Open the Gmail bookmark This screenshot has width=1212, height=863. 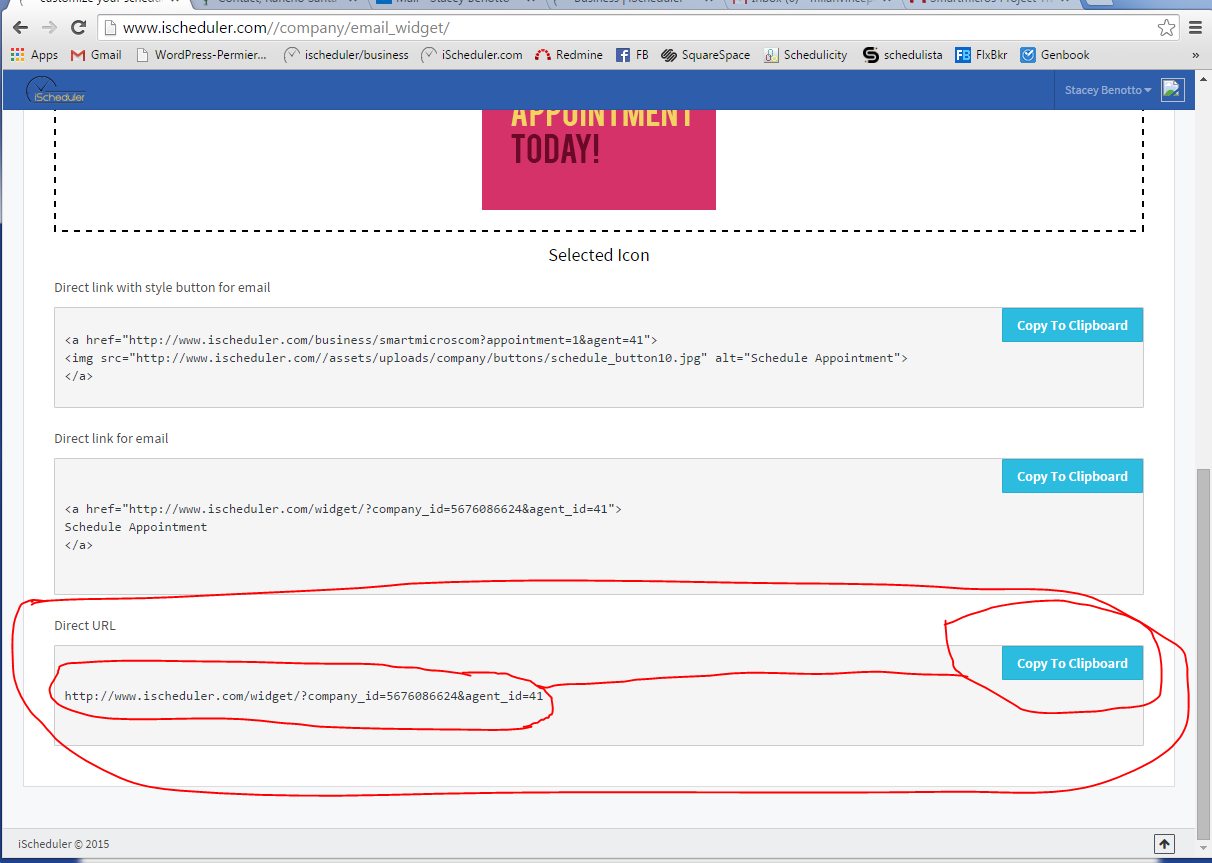pyautogui.click(x=96, y=55)
